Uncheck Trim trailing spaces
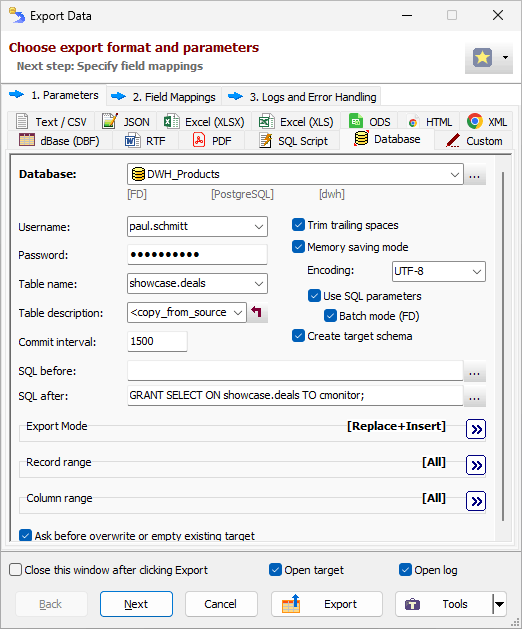 (x=298, y=225)
